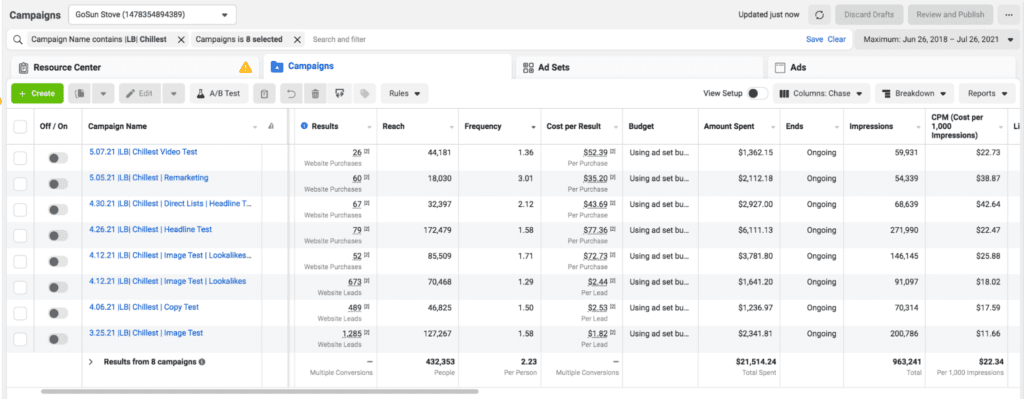The width and height of the screenshot is (1024, 399).
Task: Switch to the Ads tab
Action: coord(892,67)
